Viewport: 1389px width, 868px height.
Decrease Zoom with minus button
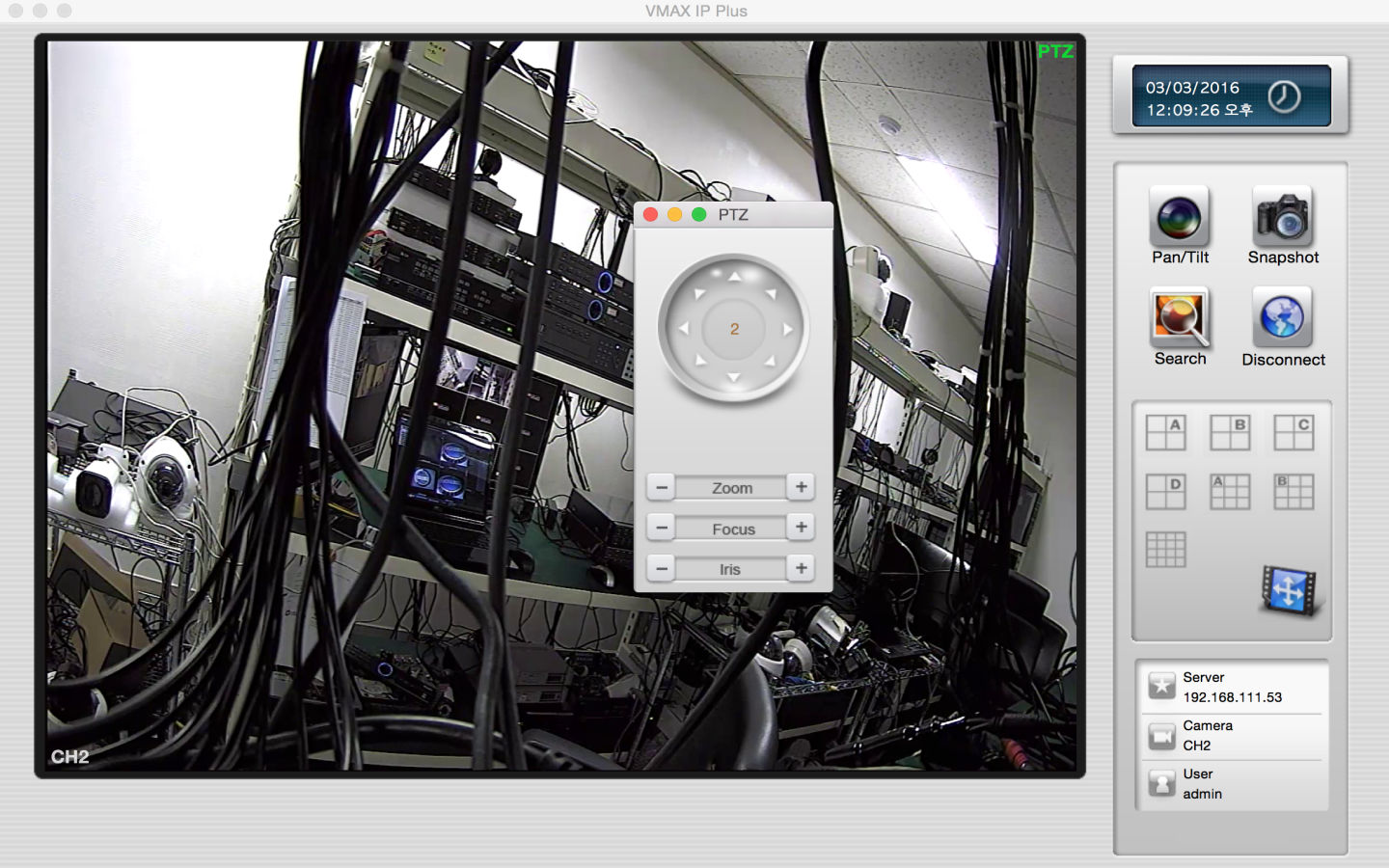661,487
